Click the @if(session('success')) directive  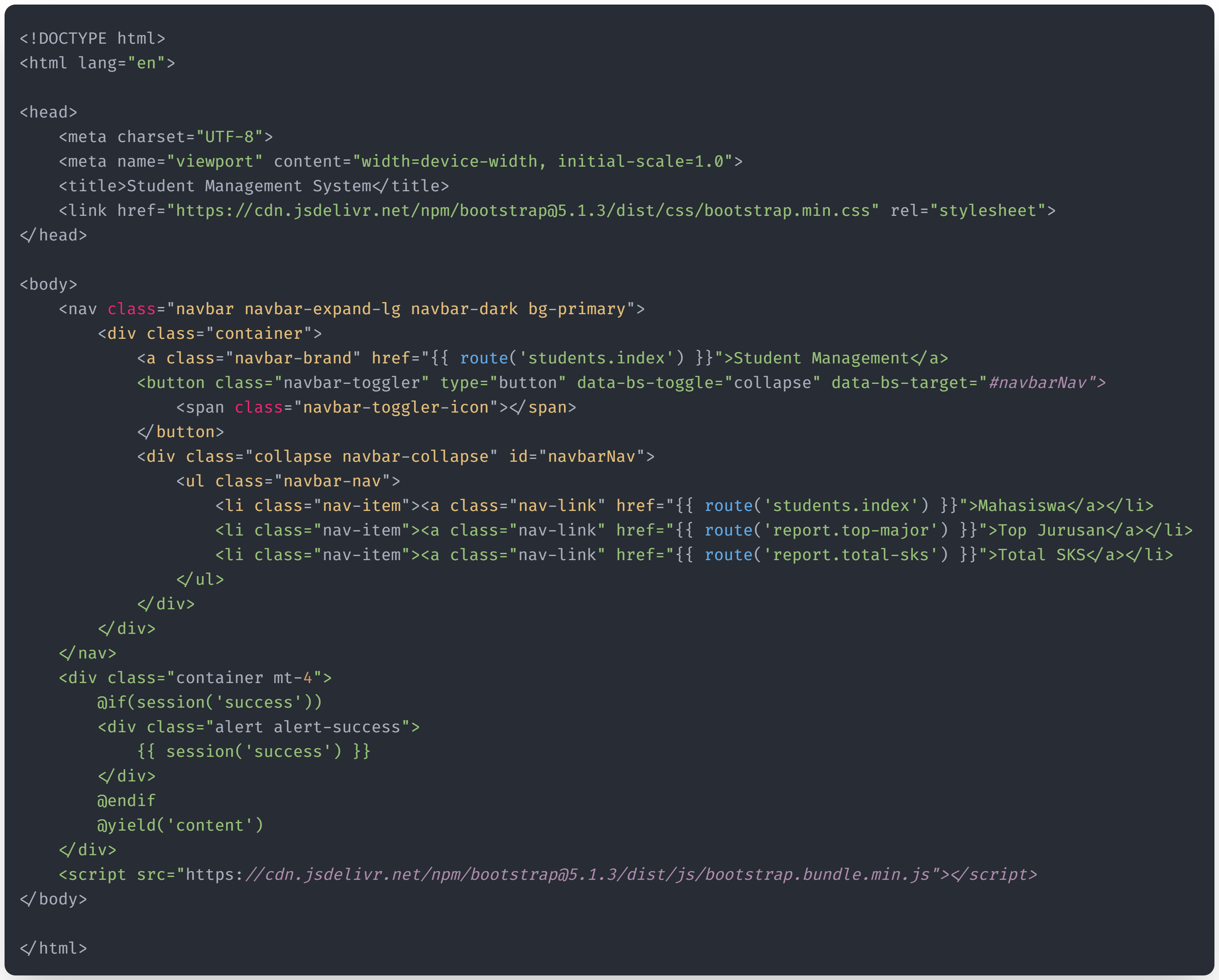point(210,702)
